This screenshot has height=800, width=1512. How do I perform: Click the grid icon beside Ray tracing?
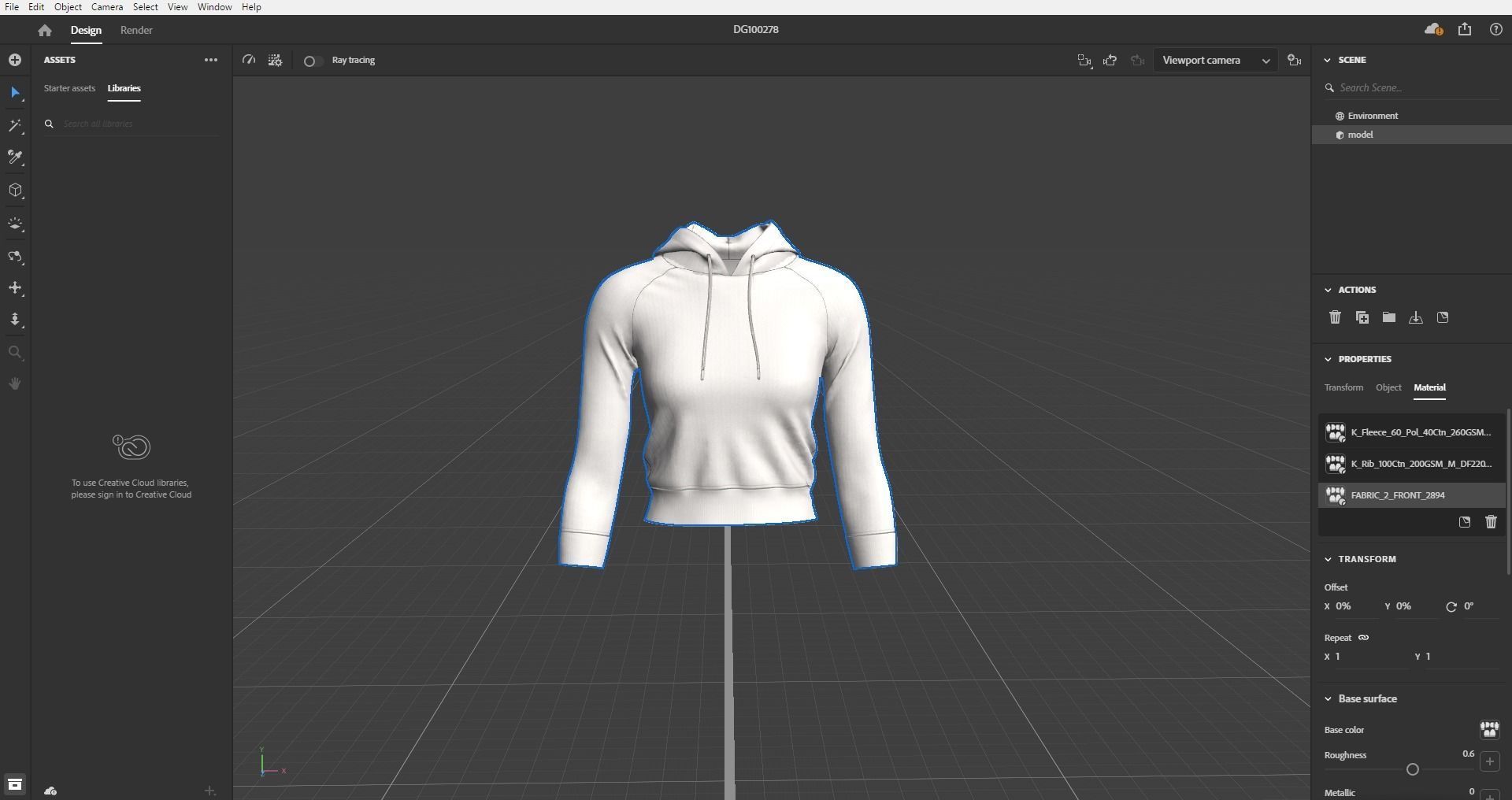[275, 60]
